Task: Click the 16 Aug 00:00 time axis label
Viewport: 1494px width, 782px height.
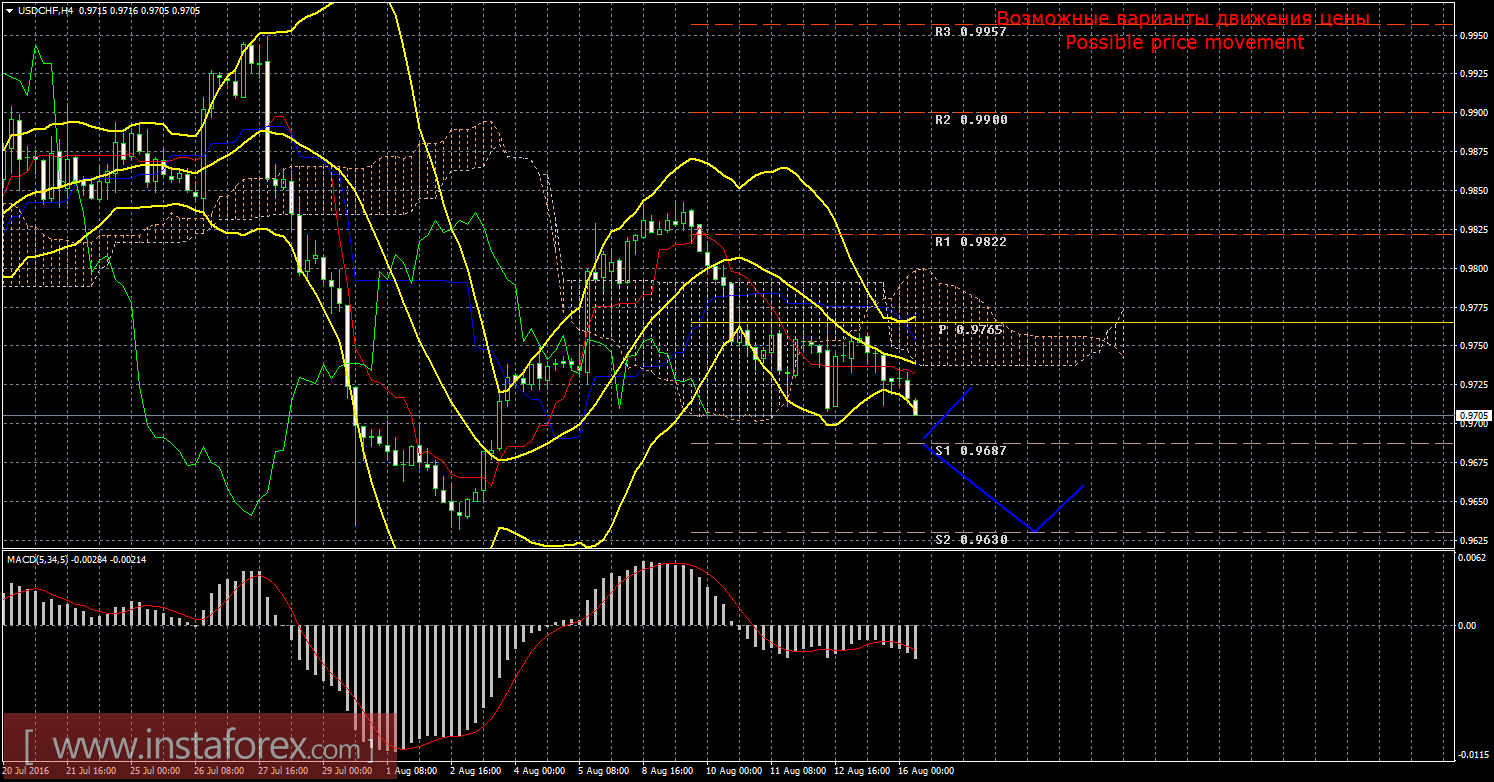Action: point(926,771)
